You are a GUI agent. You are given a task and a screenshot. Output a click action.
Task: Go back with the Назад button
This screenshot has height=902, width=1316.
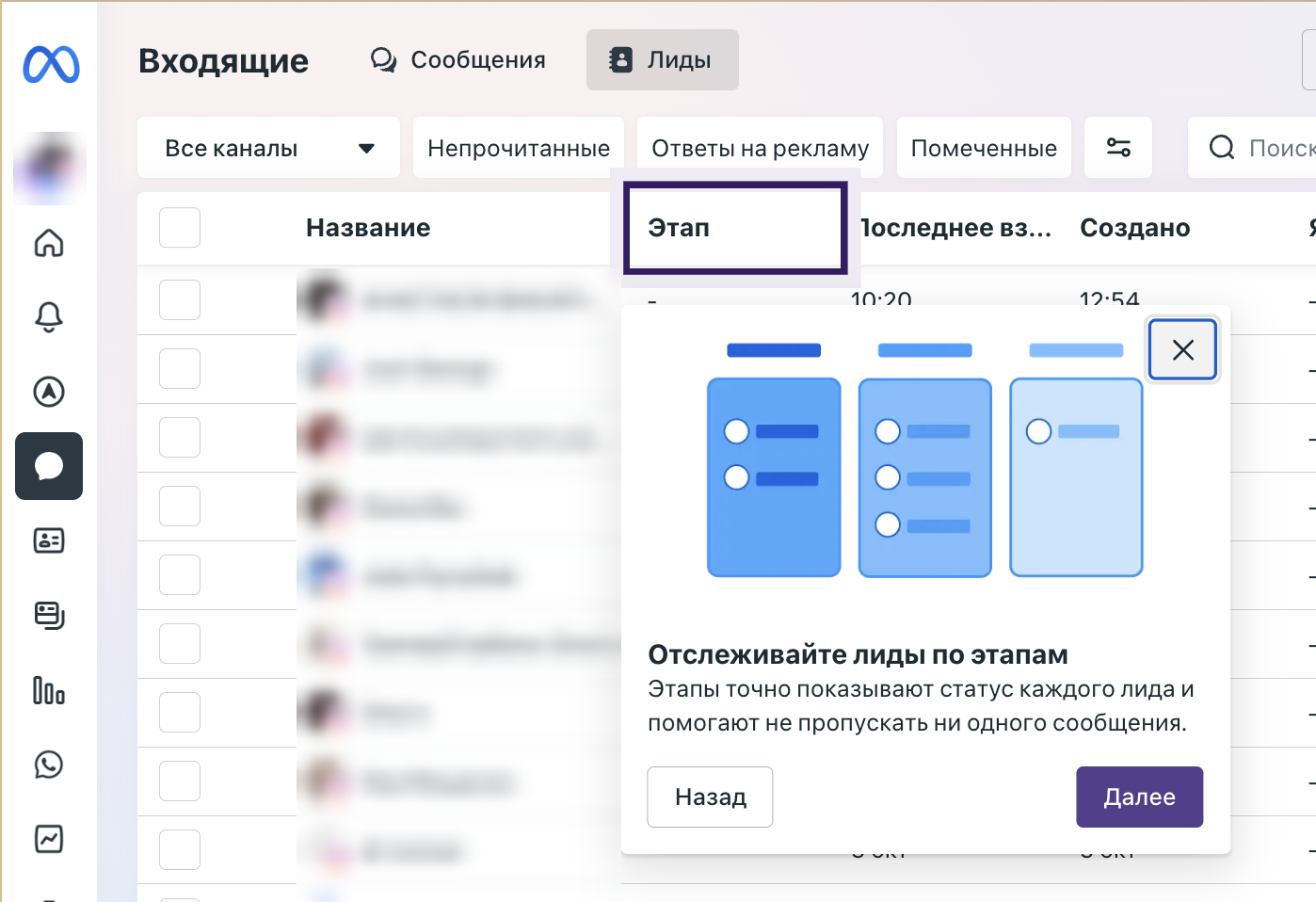tap(710, 797)
